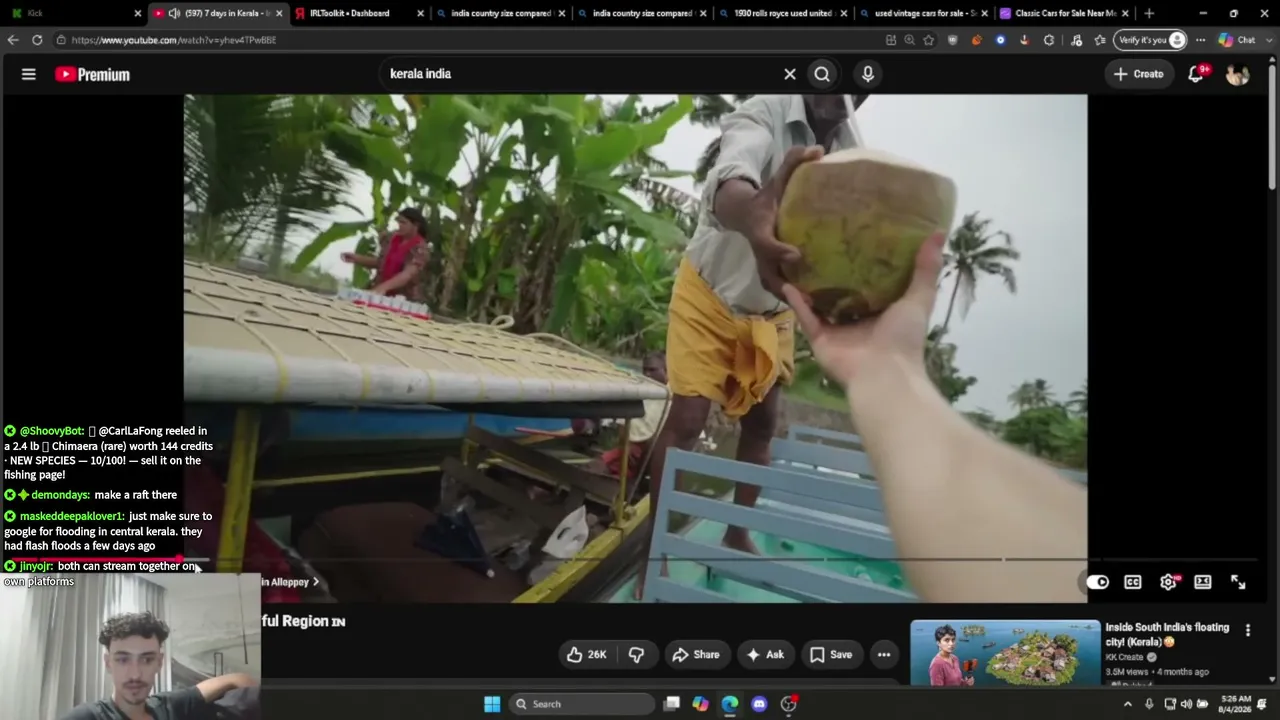Open the Copilot Chat sidebar
1280x720 pixels.
(x=1236, y=40)
